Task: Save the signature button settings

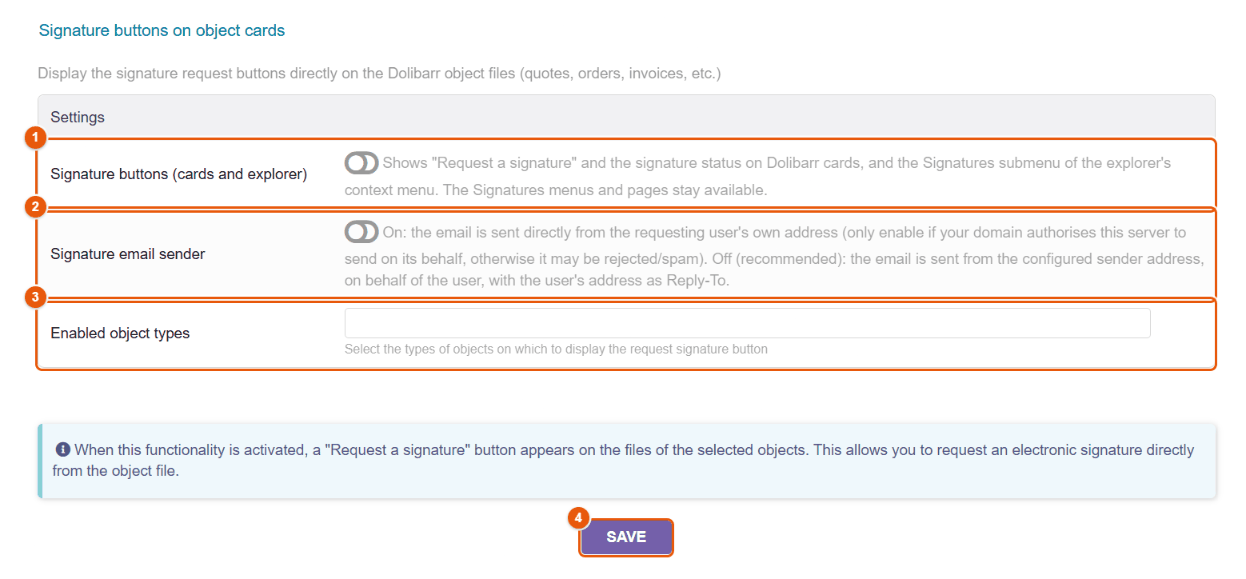Action: 626,537
